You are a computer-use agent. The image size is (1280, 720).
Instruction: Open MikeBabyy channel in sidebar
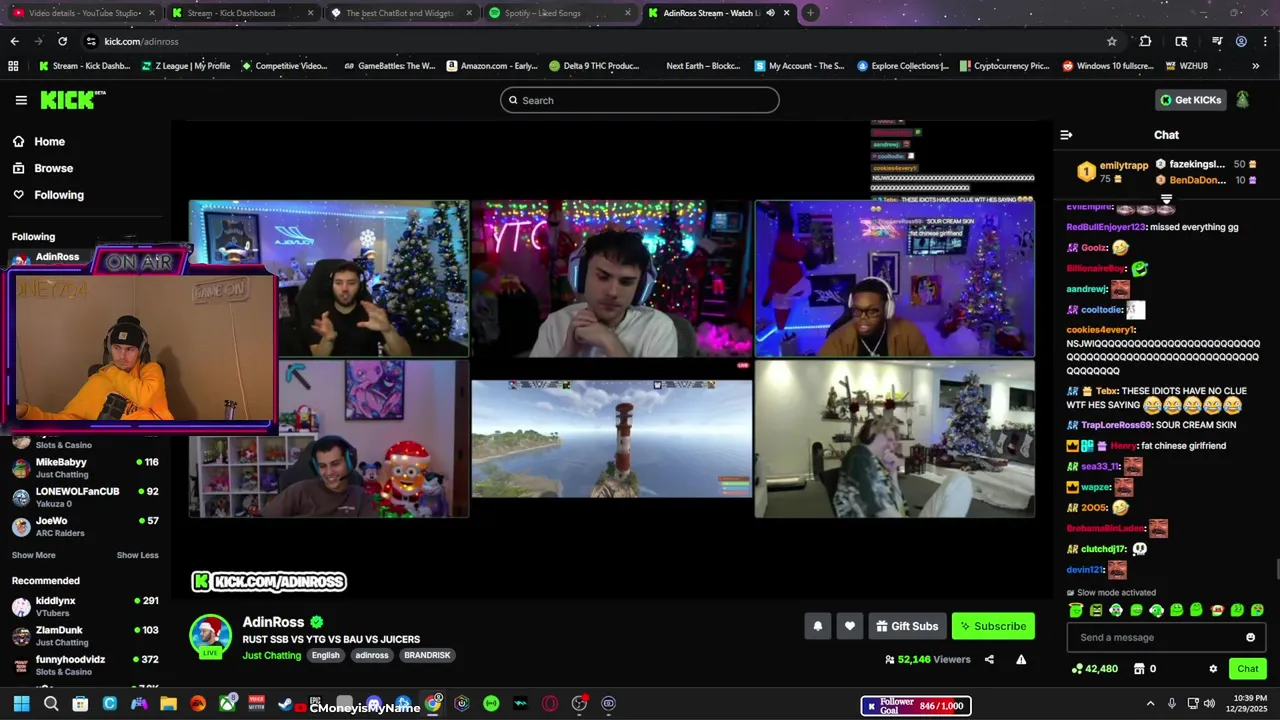[85, 467]
